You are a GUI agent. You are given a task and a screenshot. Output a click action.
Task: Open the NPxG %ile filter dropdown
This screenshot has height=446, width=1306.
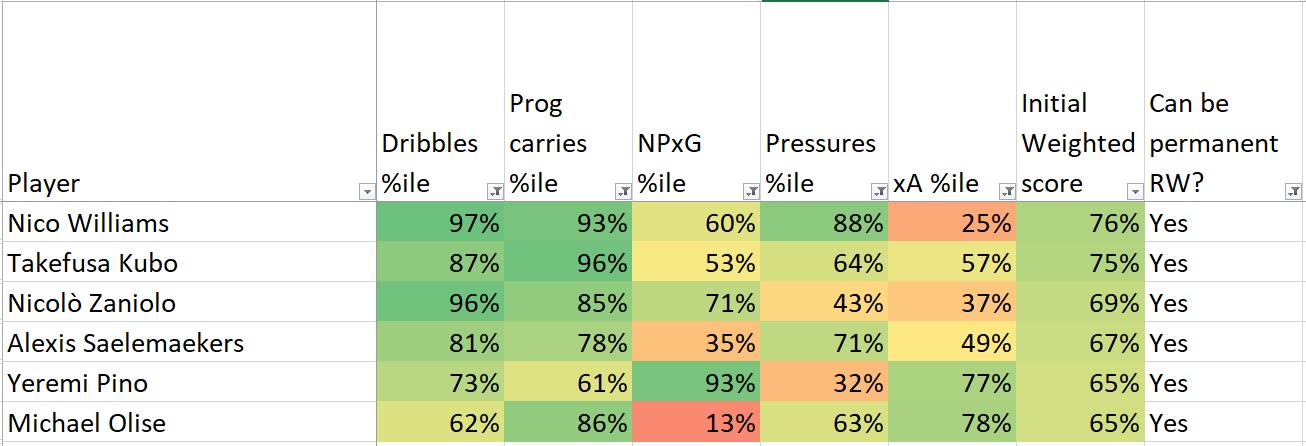point(750,191)
